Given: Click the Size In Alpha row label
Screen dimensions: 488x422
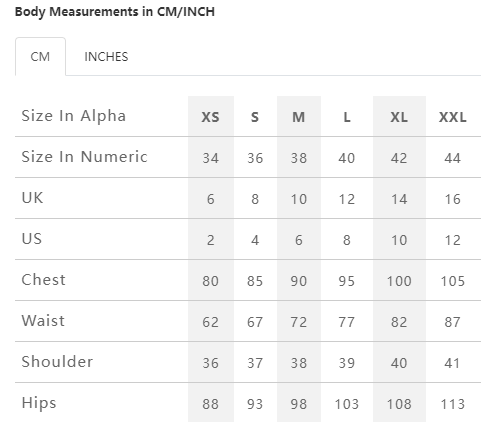Looking at the screenshot, I should (74, 116).
